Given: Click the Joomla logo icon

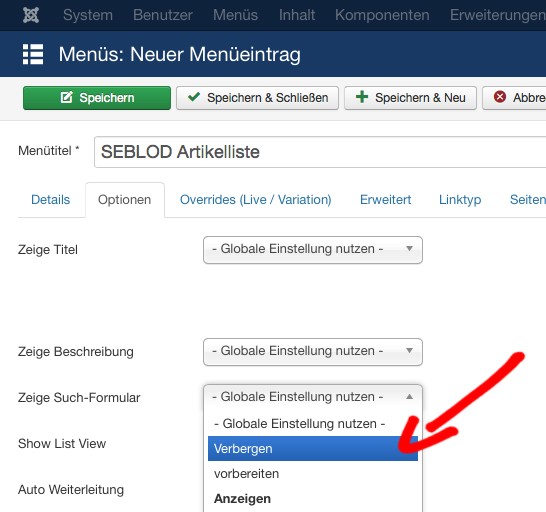Looking at the screenshot, I should coord(31,15).
